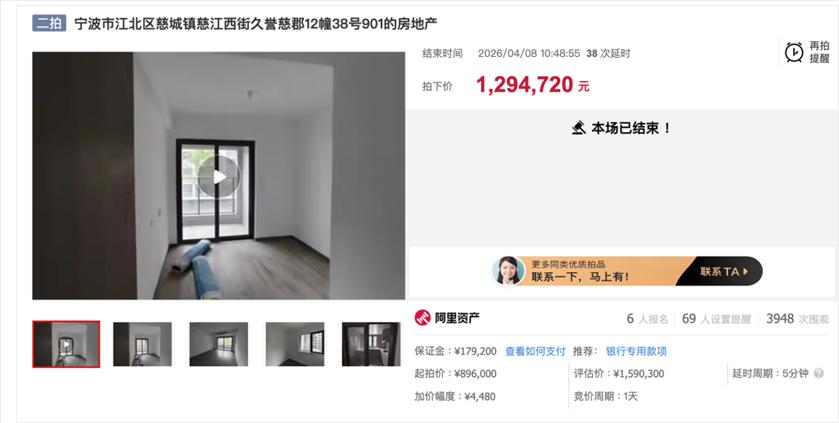839x423 pixels.
Task: Click the help icon next to 延时周期
Action: 819,373
